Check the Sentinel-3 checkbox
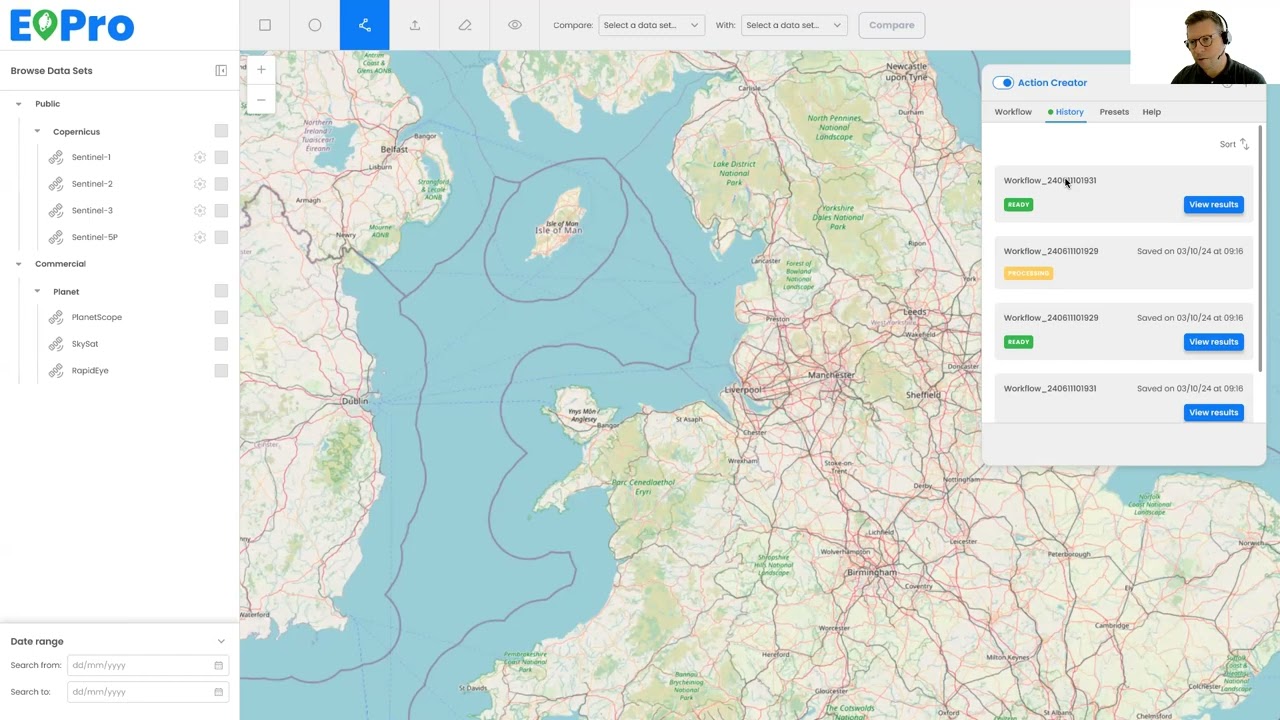The height and width of the screenshot is (720, 1280). [x=221, y=211]
